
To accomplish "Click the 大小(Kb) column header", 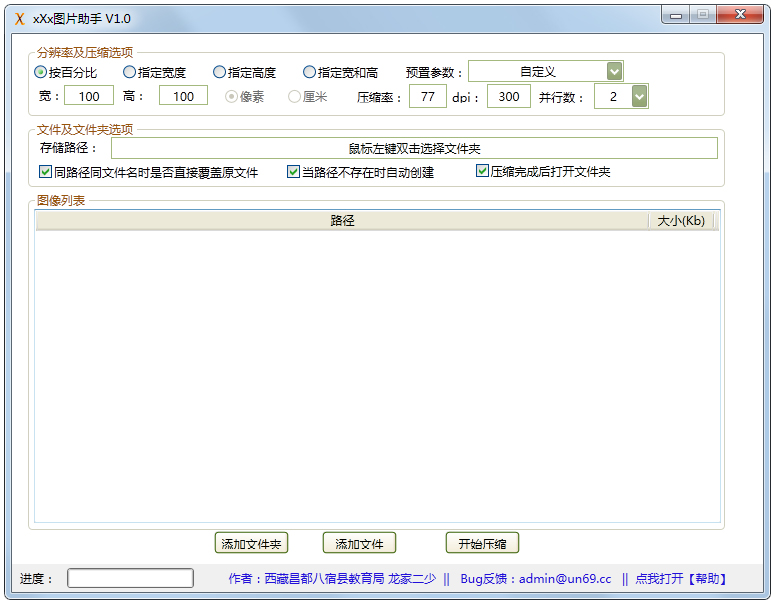I will pos(681,221).
